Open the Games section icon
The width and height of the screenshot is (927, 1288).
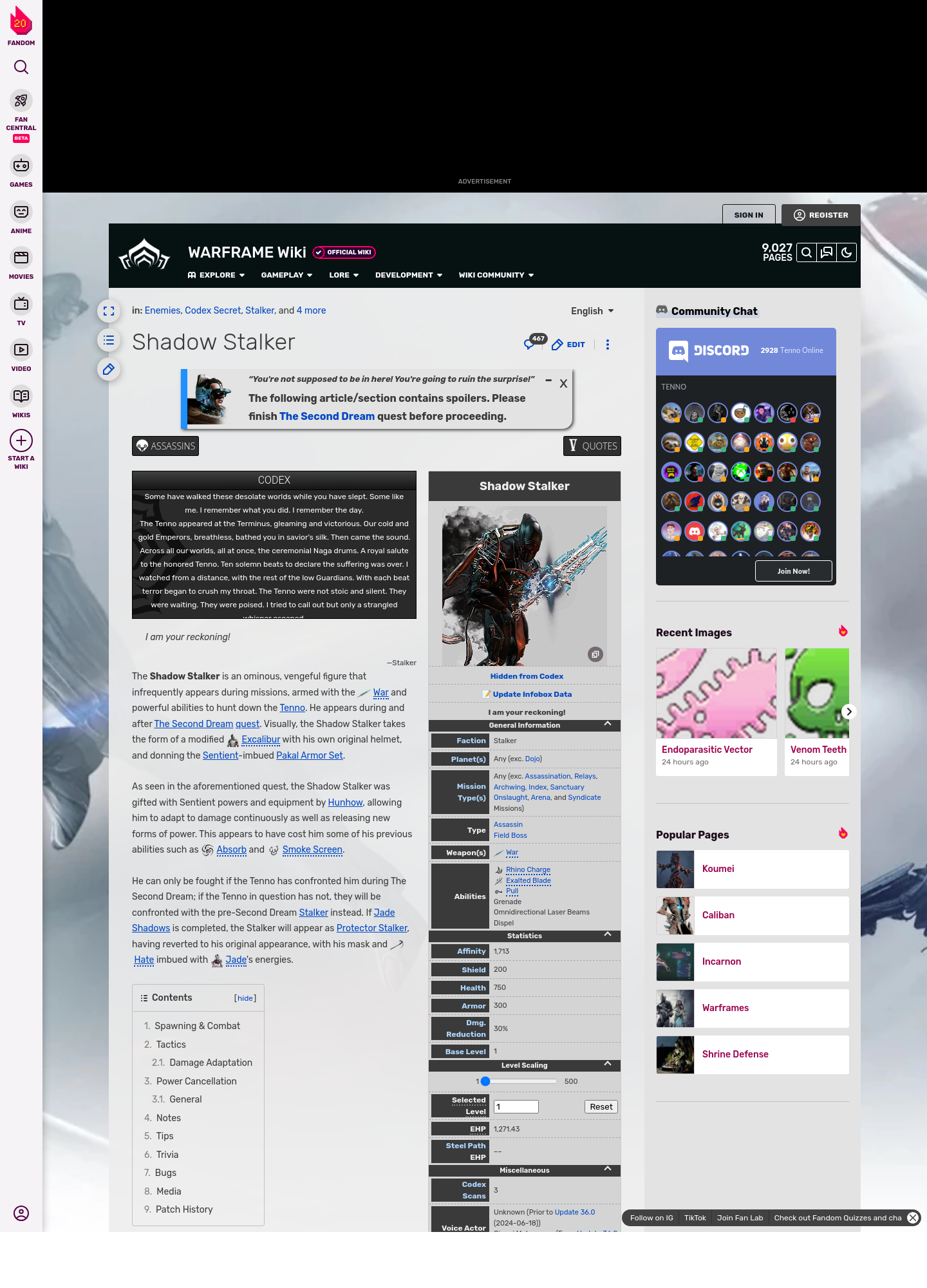[x=21, y=166]
